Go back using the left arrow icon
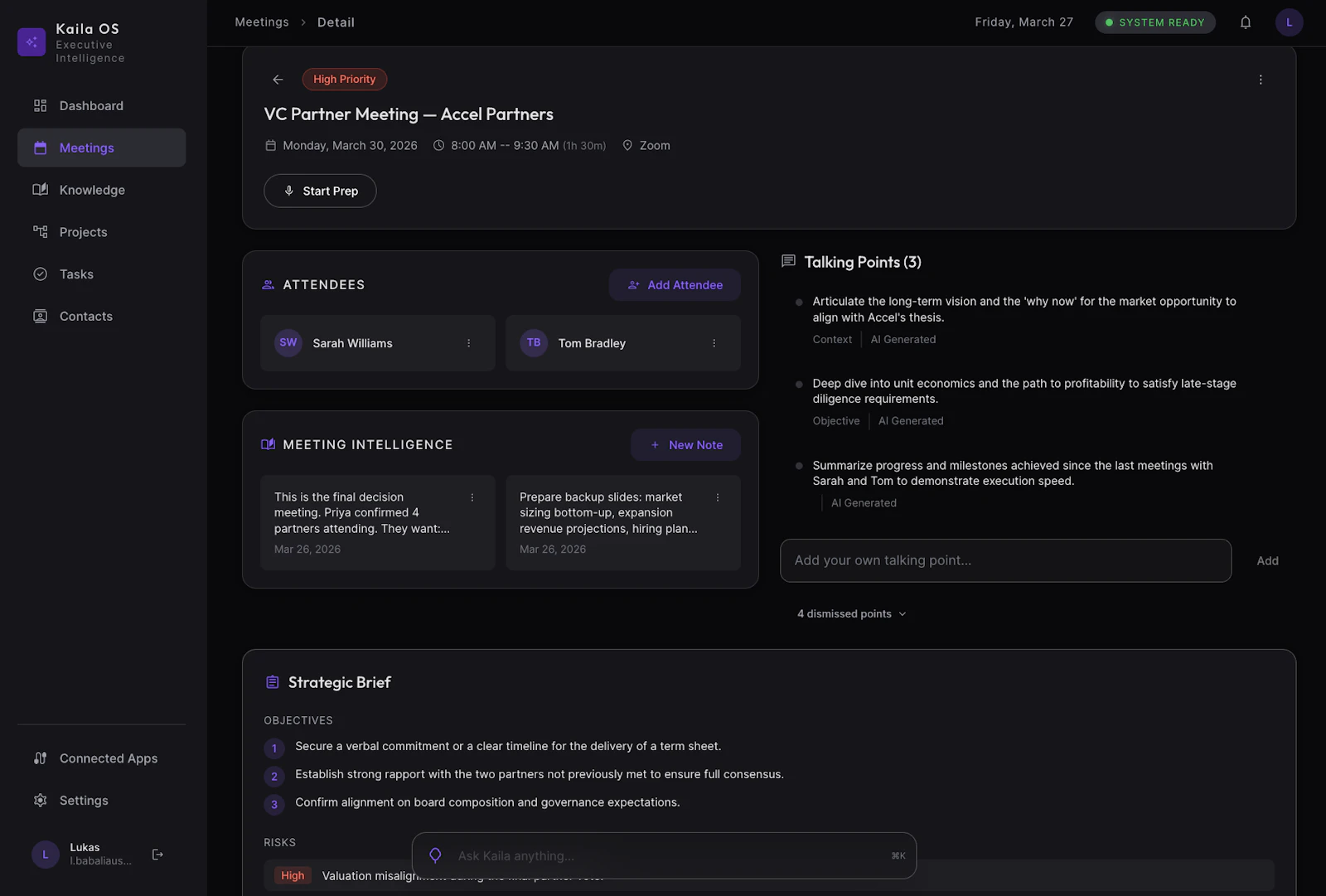 click(278, 80)
